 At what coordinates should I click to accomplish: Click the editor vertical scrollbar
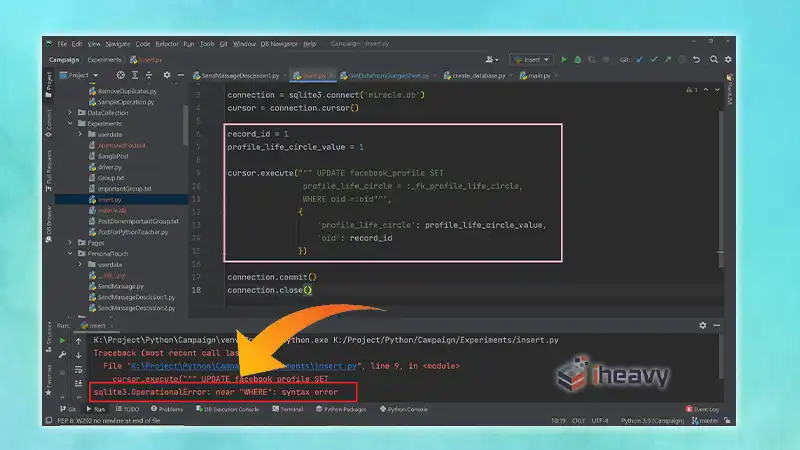click(721, 189)
